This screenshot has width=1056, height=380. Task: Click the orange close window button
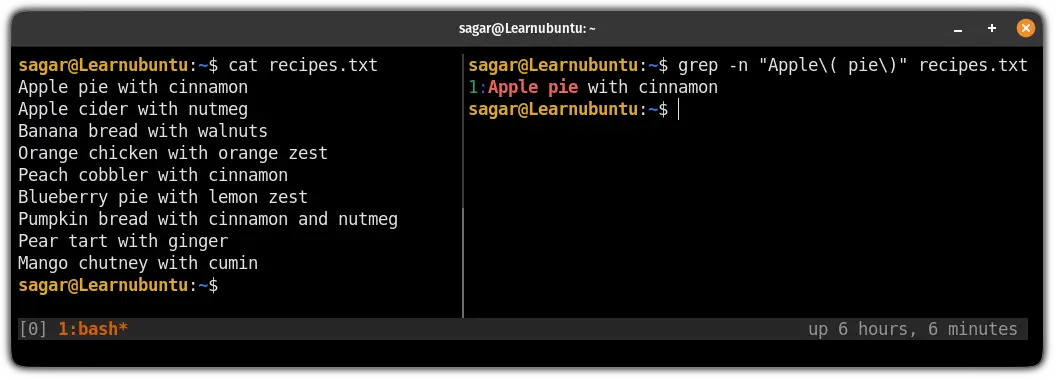pos(1025,28)
